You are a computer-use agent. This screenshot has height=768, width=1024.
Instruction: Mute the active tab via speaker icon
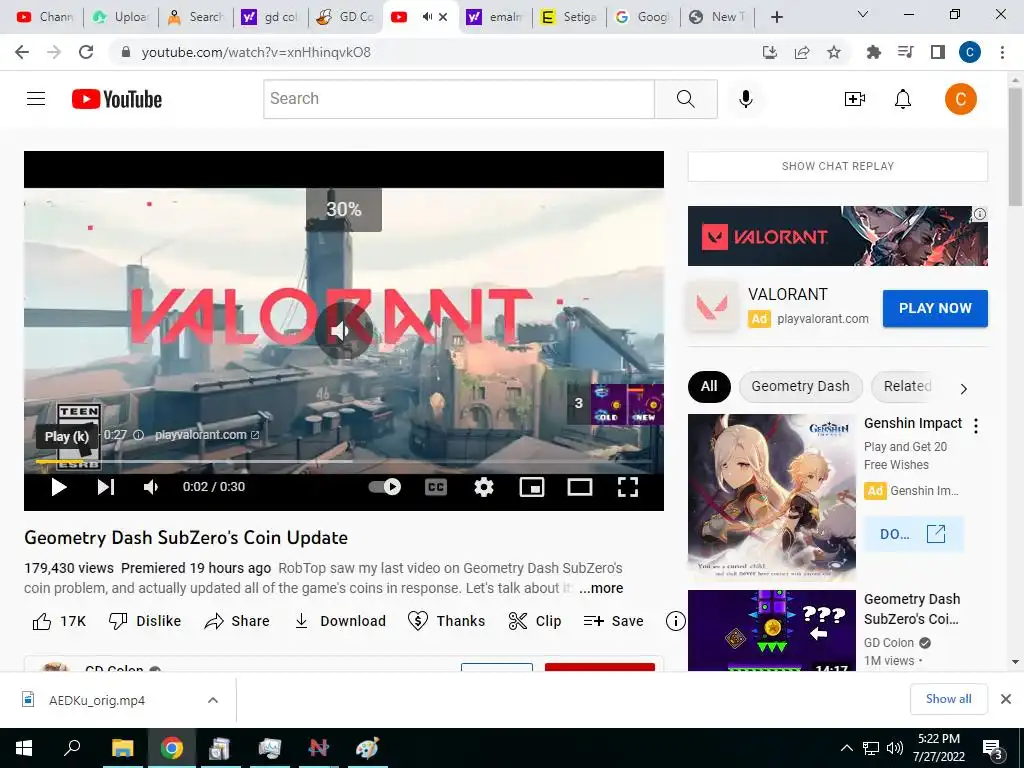pos(427,17)
